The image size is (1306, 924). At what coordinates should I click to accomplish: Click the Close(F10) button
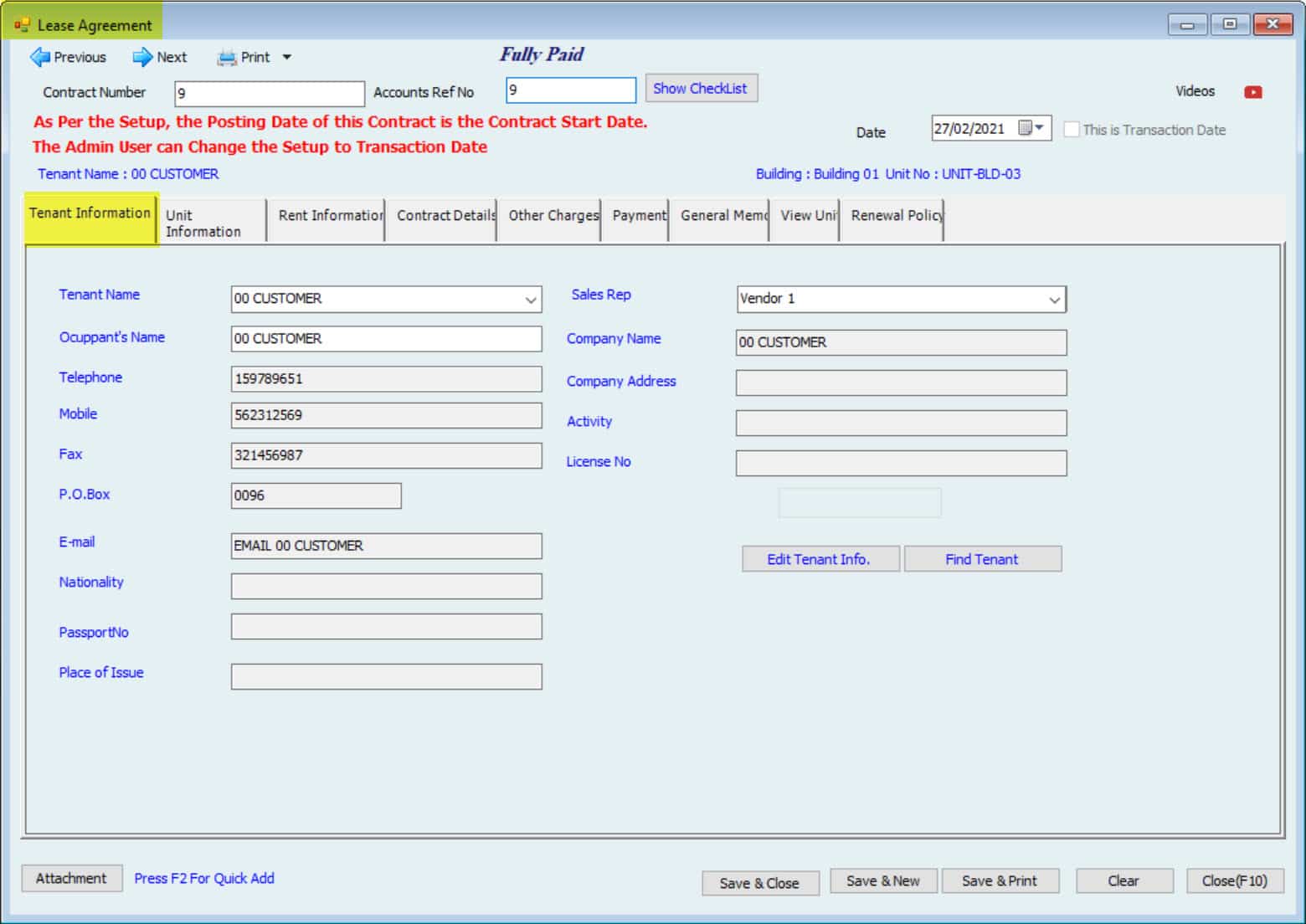[1235, 880]
